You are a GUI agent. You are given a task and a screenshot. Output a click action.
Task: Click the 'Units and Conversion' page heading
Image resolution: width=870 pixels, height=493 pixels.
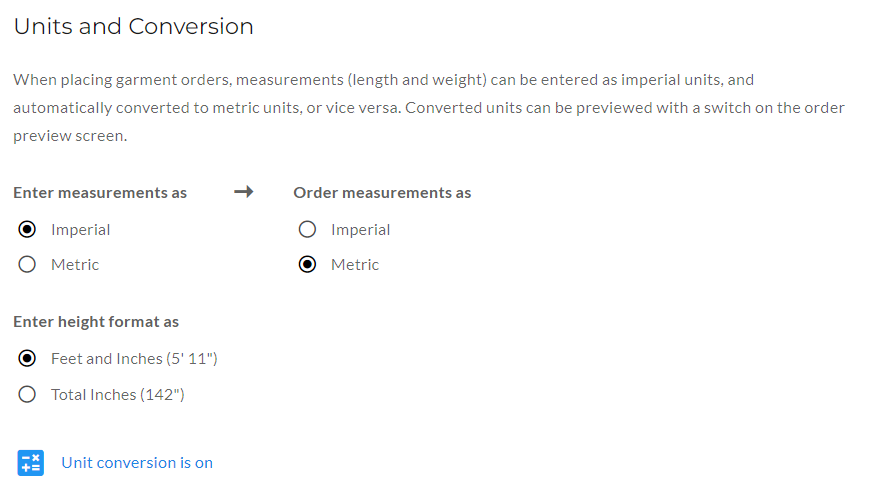[134, 27]
